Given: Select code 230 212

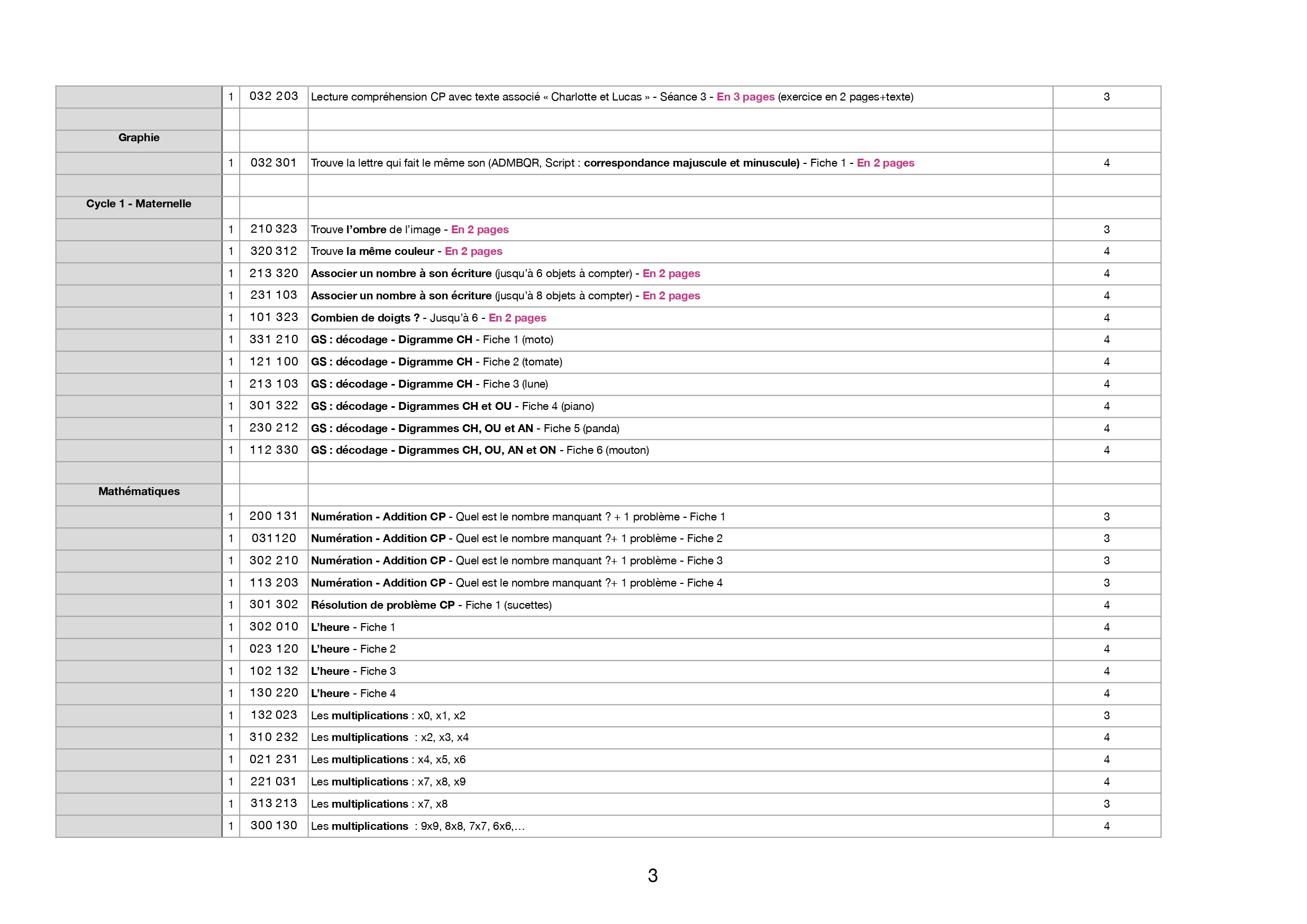Looking at the screenshot, I should (274, 427).
